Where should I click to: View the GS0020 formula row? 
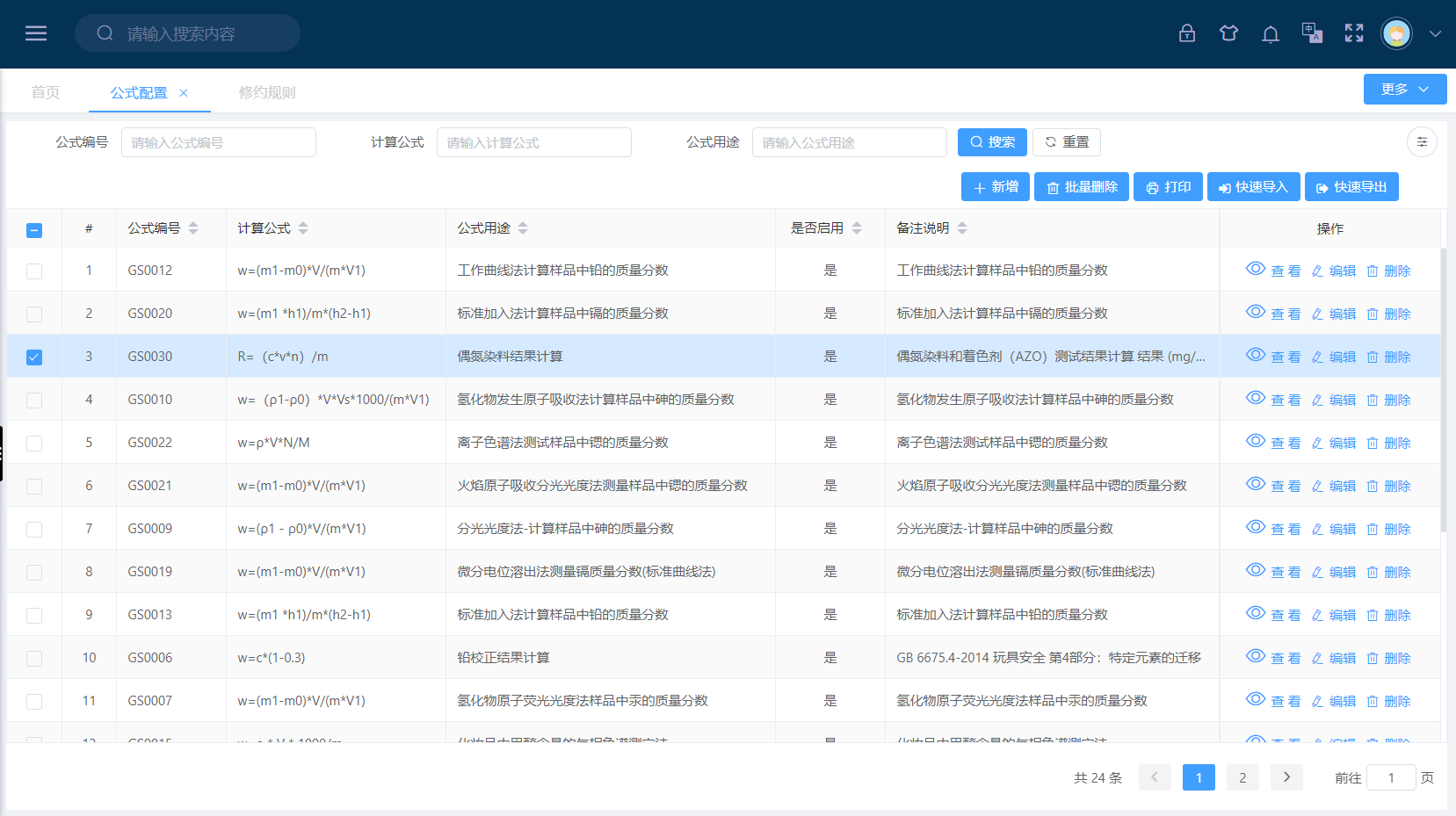tap(1273, 314)
